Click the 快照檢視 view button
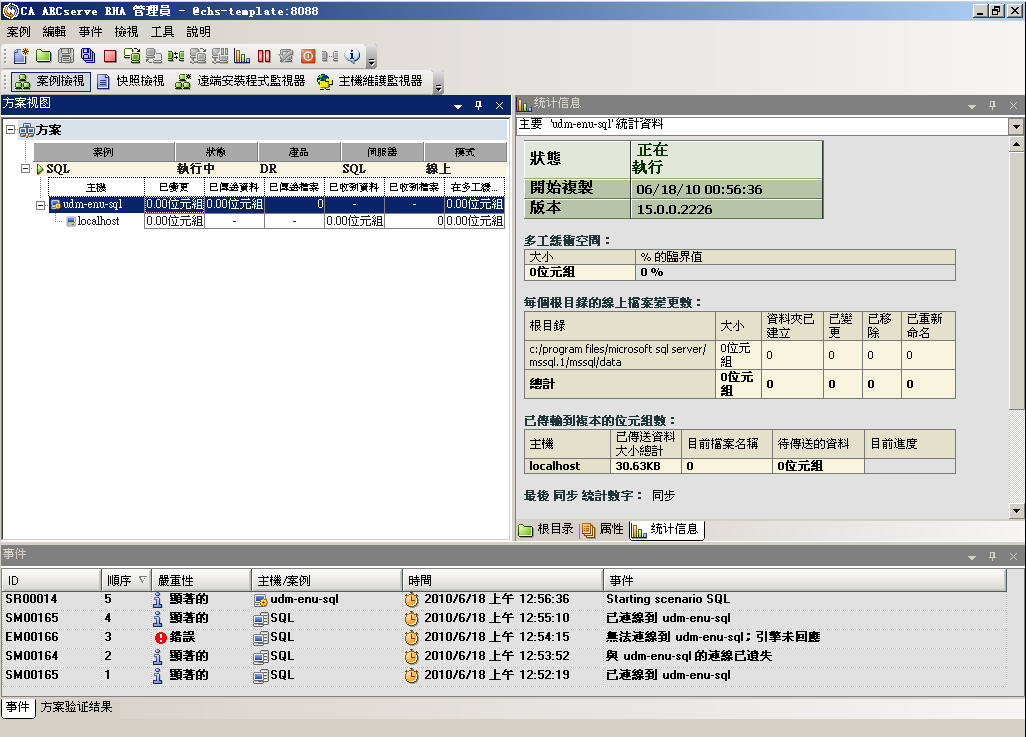Viewport: 1026px width, 737px height. coord(130,81)
